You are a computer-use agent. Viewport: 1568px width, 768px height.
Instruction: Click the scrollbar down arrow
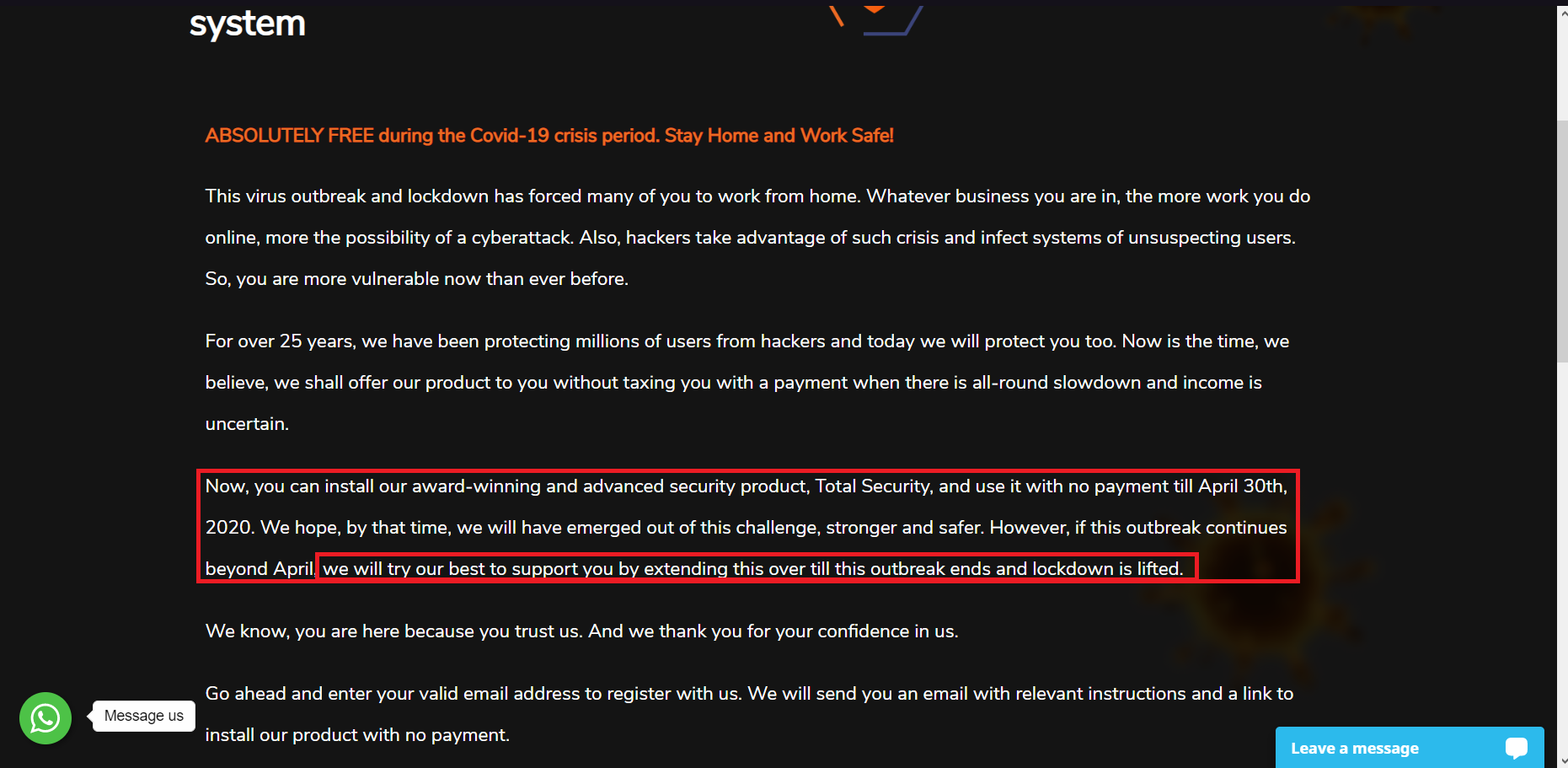tap(1562, 760)
